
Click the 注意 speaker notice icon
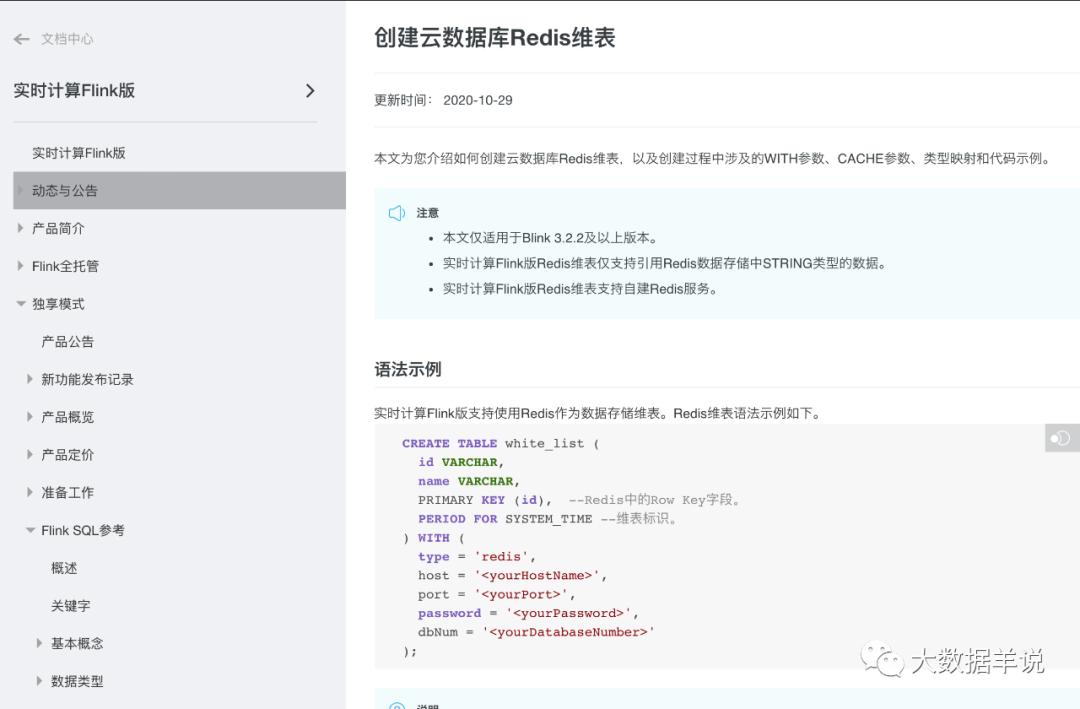coord(397,213)
